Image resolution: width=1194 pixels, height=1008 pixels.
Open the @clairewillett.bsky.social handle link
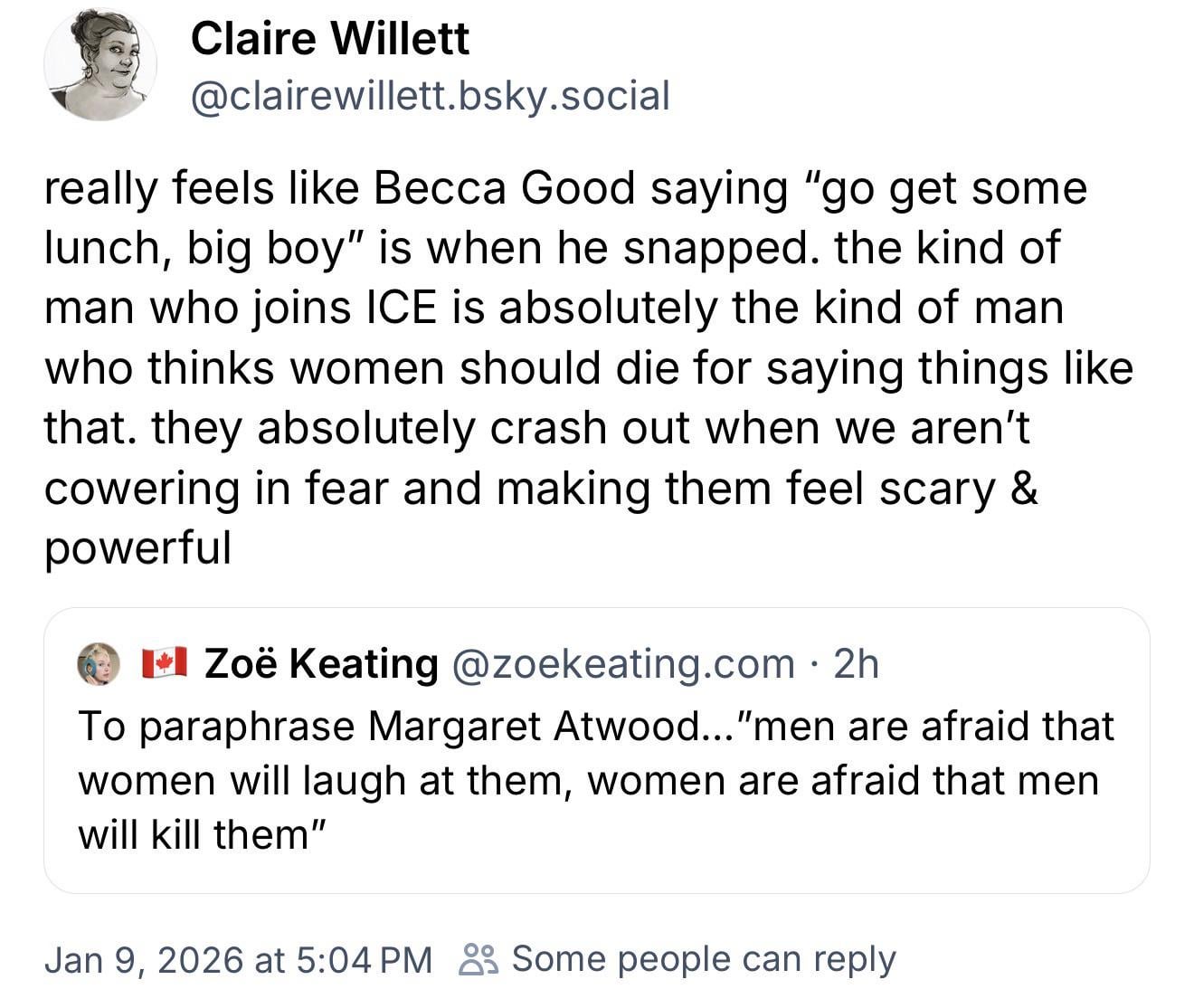click(x=430, y=96)
